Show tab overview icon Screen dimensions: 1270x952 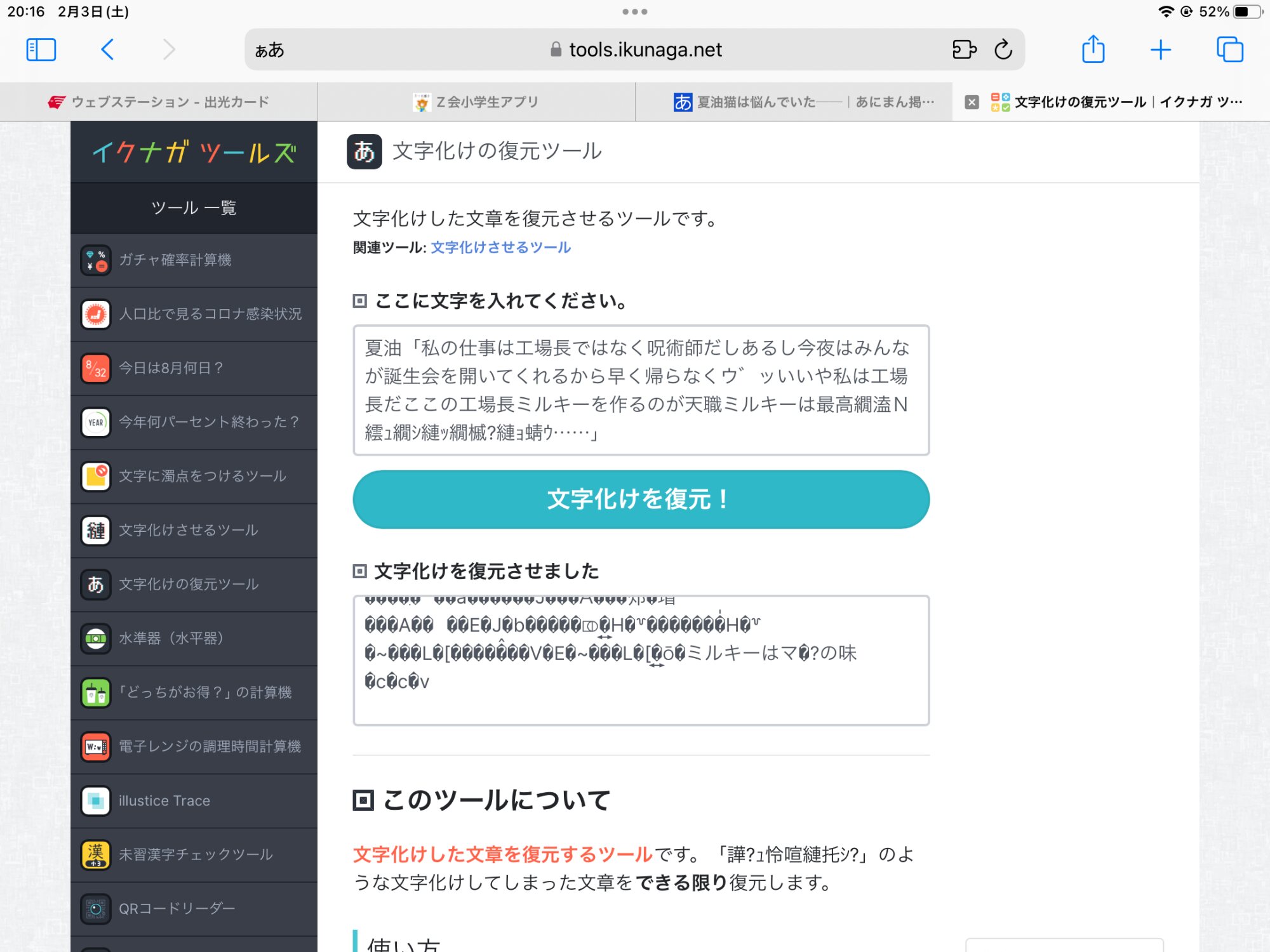tap(1230, 50)
